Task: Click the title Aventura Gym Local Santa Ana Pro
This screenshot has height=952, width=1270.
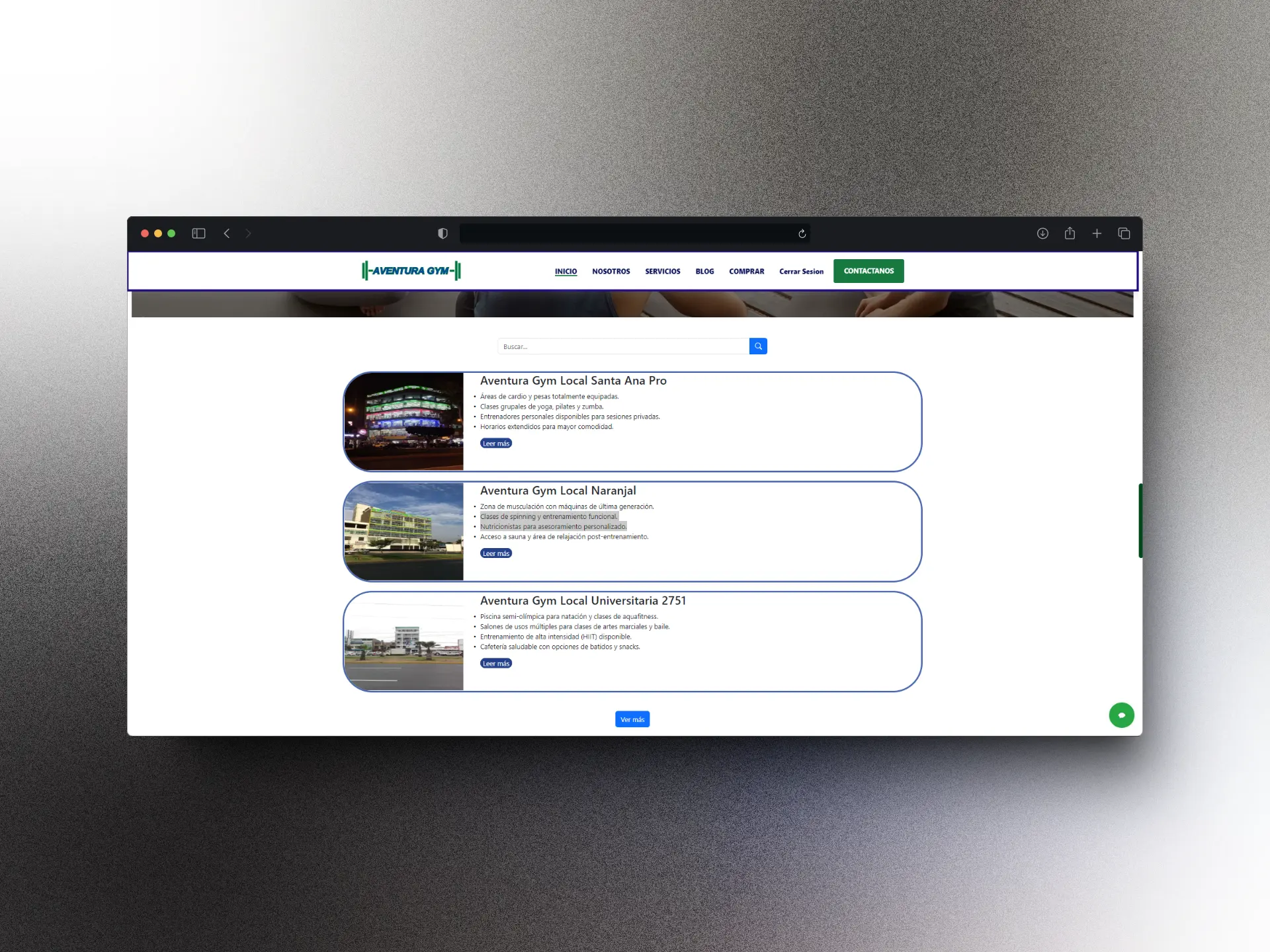Action: click(x=573, y=381)
